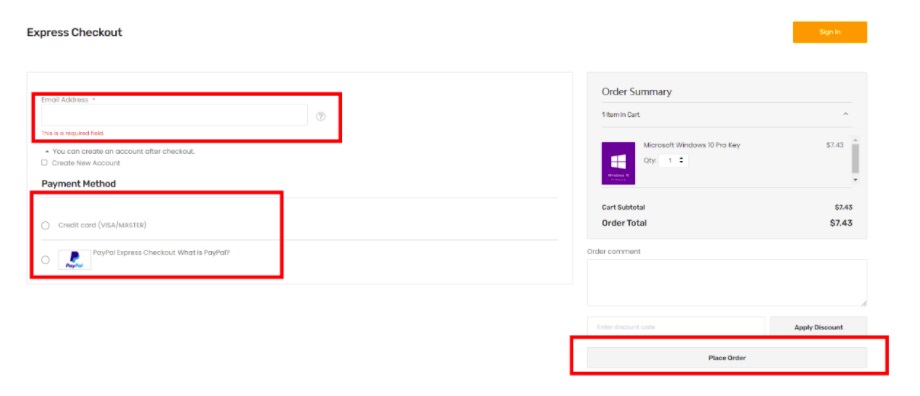Click the Order Total amount $7.43
Image resolution: width=920 pixels, height=396 pixels.
(841, 223)
